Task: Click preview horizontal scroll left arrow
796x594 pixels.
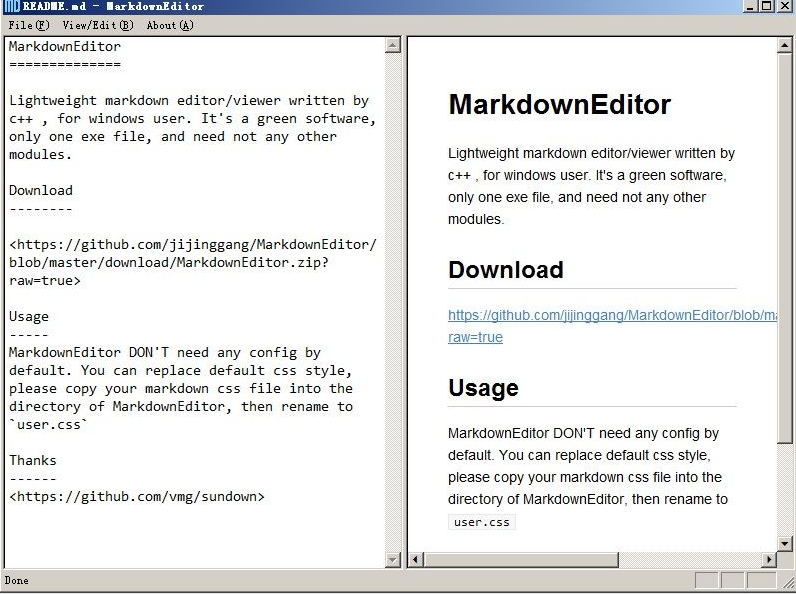Action: [x=415, y=559]
